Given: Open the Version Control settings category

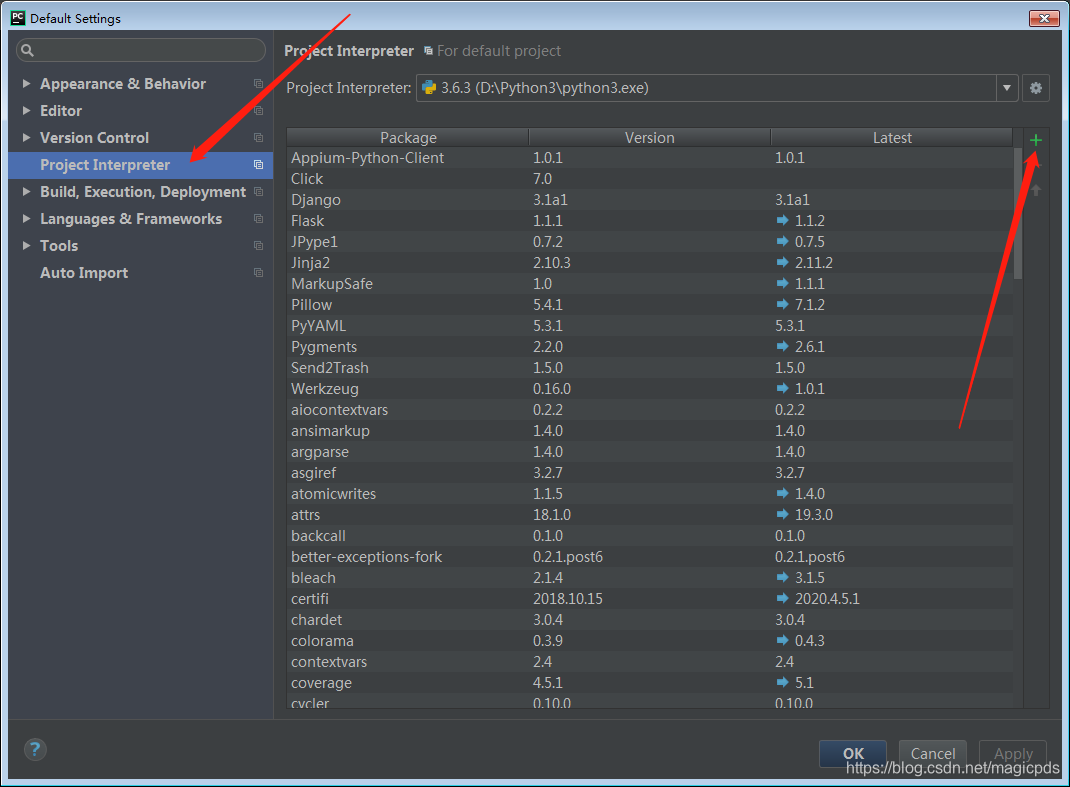Looking at the screenshot, I should [x=94, y=138].
